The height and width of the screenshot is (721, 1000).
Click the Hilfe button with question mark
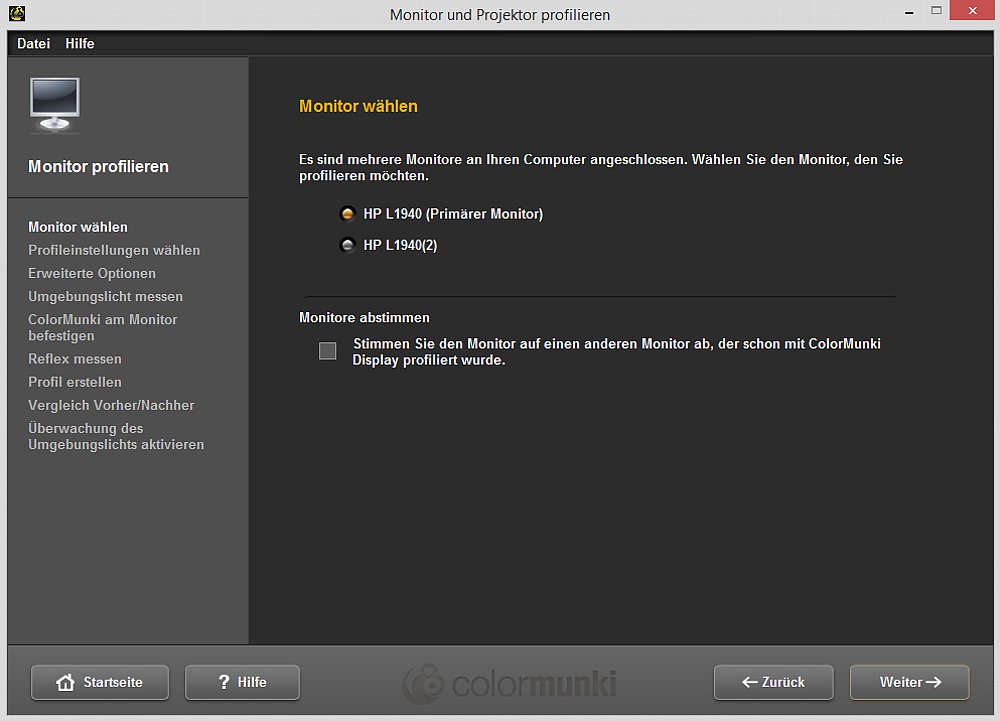click(x=242, y=682)
